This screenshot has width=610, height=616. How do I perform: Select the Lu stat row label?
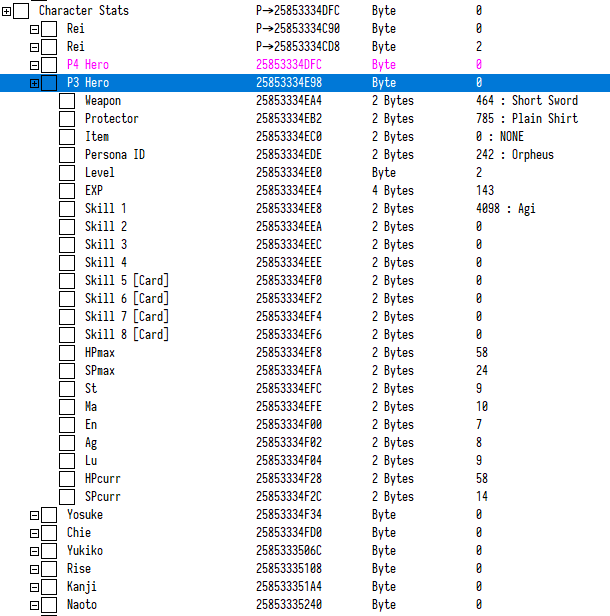click(x=91, y=461)
